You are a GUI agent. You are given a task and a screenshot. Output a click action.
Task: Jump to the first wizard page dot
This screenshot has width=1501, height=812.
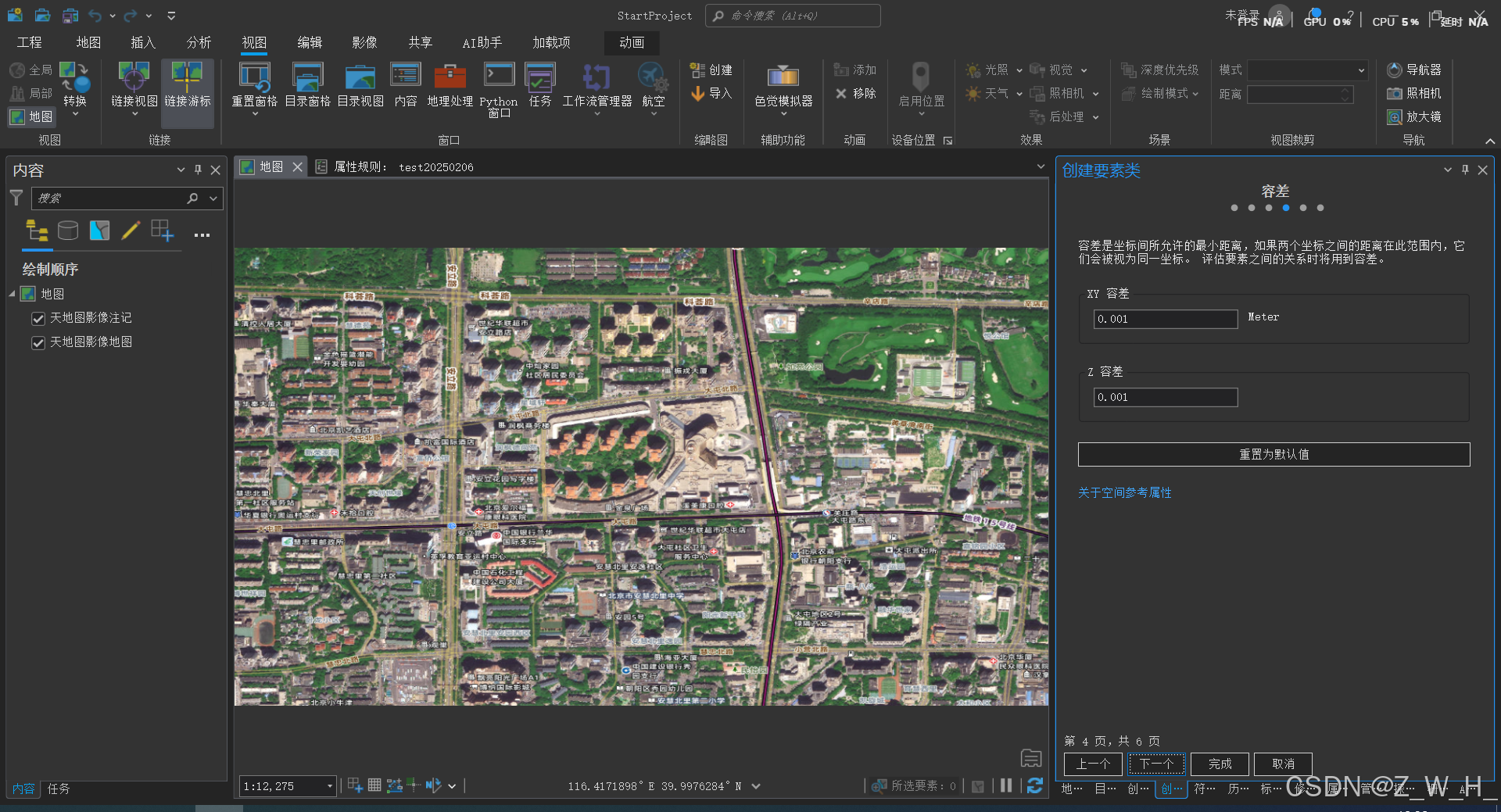(x=1234, y=208)
